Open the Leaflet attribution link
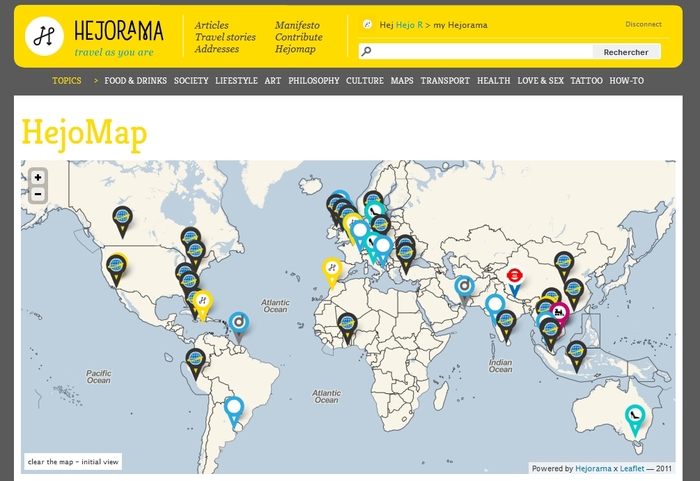 pos(632,468)
